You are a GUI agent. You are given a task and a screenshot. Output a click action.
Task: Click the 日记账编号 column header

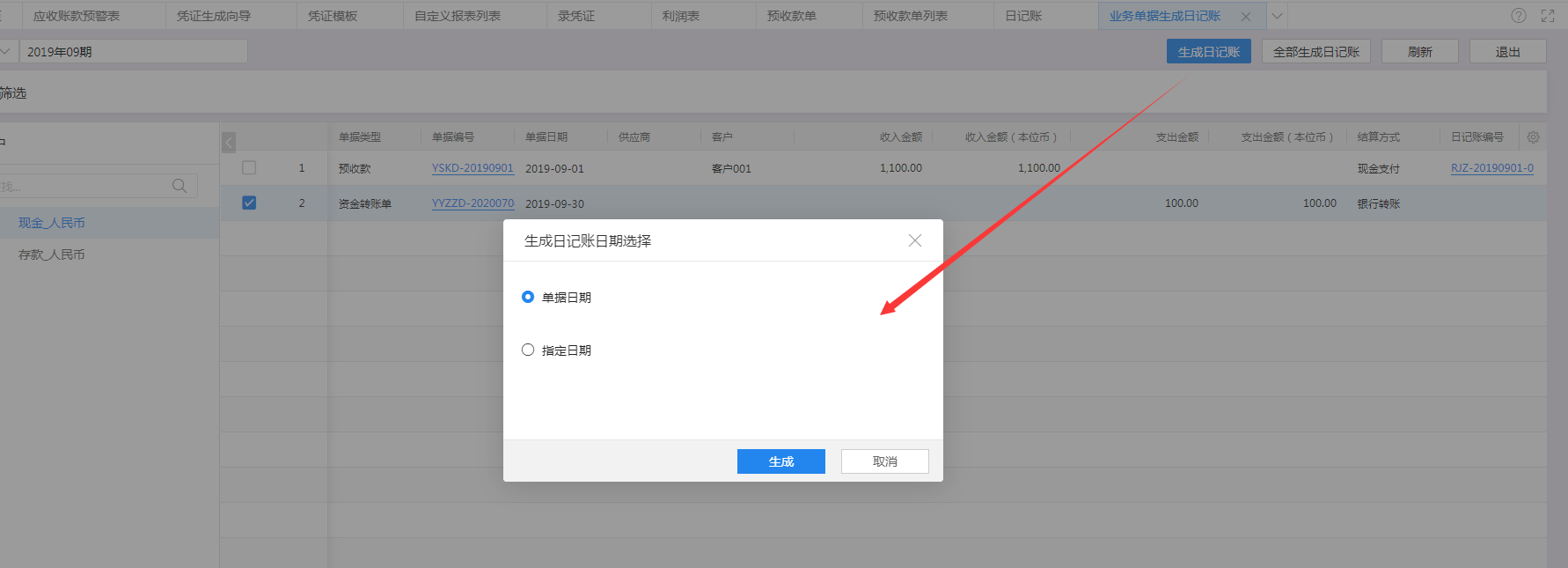[x=1477, y=137]
